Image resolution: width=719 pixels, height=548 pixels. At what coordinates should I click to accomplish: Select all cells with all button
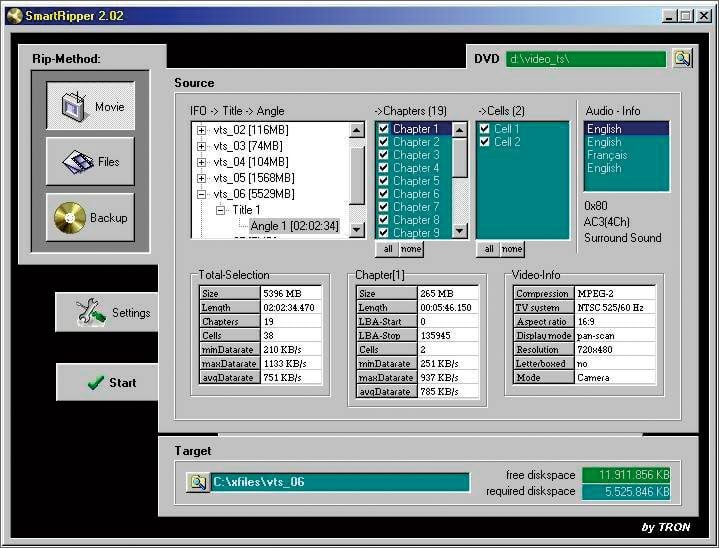click(x=489, y=249)
